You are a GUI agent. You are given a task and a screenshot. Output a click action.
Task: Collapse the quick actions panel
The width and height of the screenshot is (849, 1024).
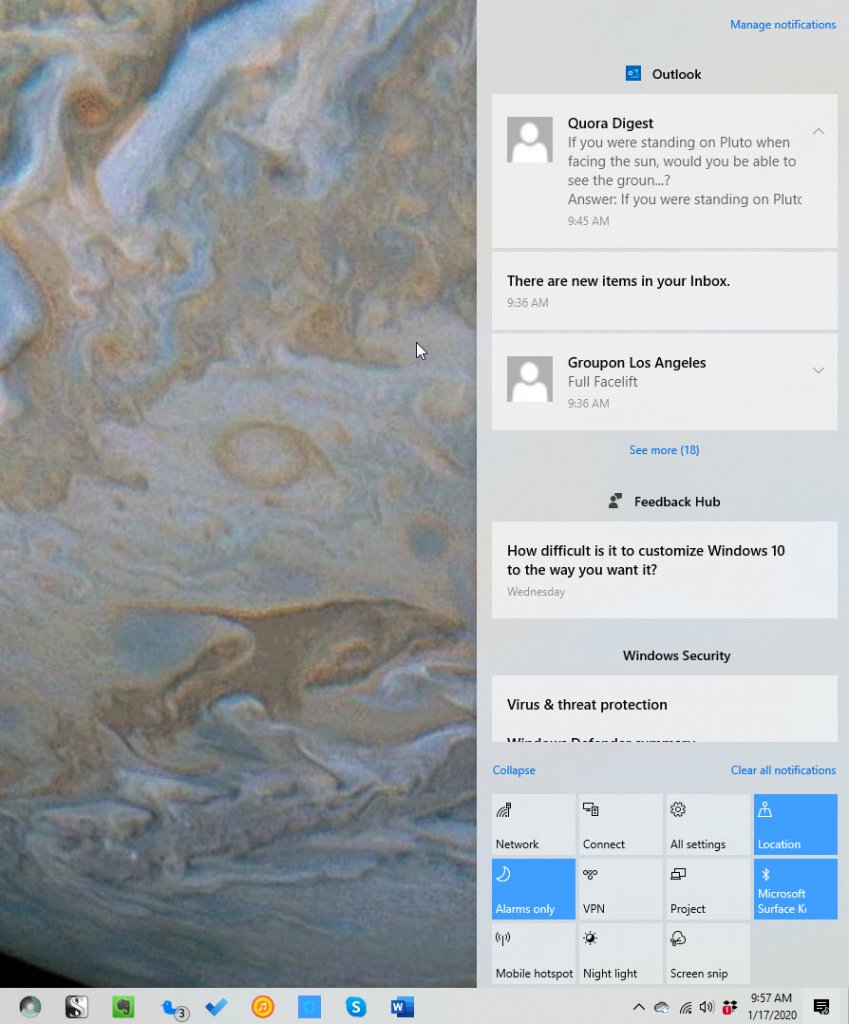pos(514,770)
